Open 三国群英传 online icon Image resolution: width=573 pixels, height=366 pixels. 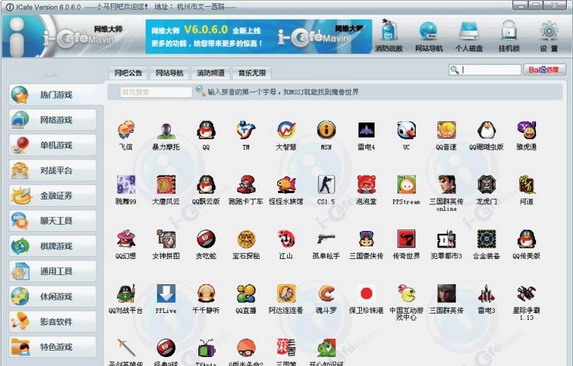[446, 184]
